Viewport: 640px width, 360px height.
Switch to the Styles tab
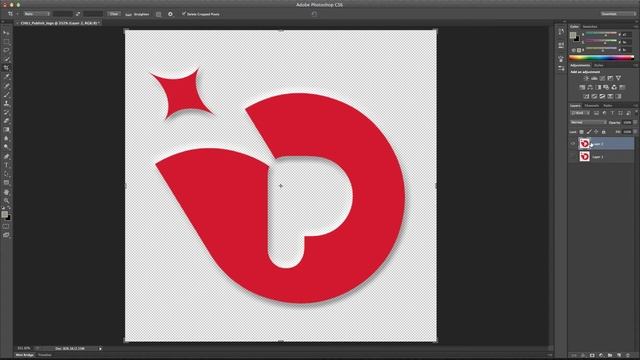point(599,65)
